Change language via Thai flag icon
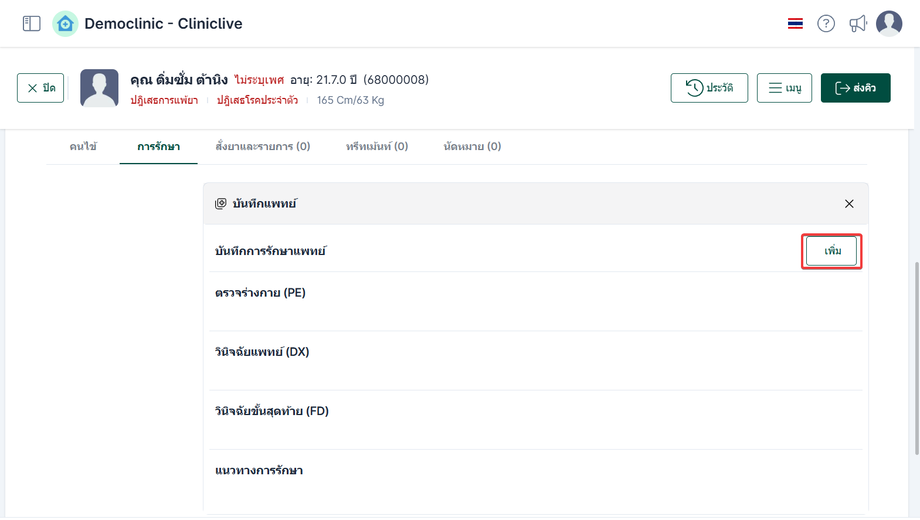The width and height of the screenshot is (920, 520). [795, 23]
